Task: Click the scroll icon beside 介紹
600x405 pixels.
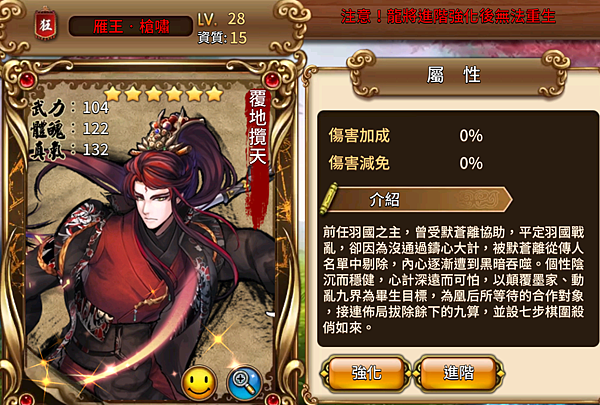Action: 330,198
